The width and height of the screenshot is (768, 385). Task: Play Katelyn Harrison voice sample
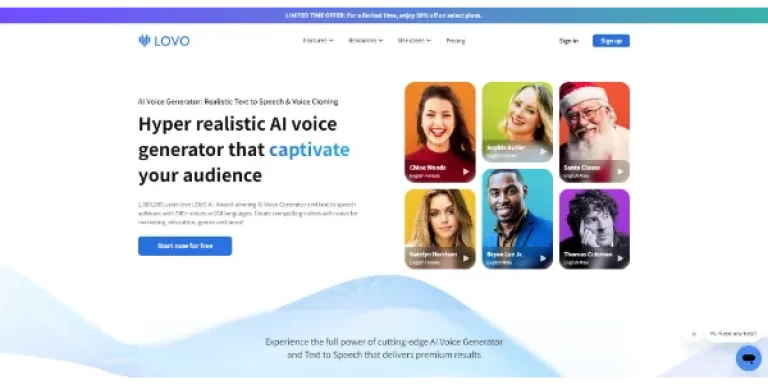[466, 258]
